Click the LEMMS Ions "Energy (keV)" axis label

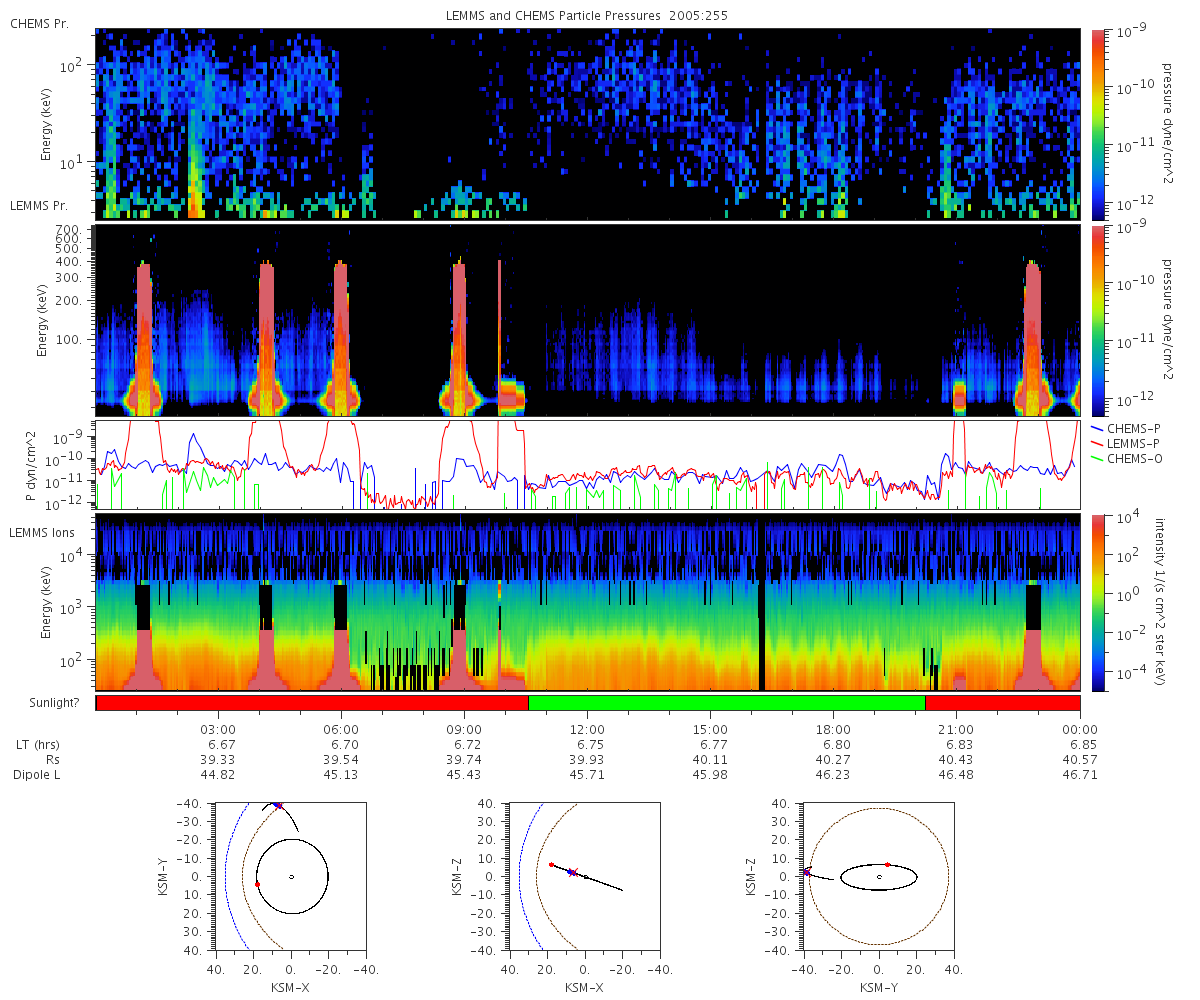point(46,603)
